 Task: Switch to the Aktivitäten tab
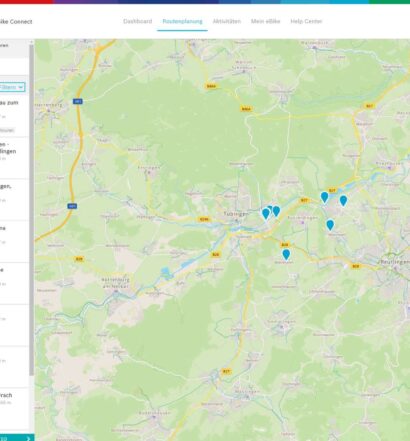click(227, 21)
